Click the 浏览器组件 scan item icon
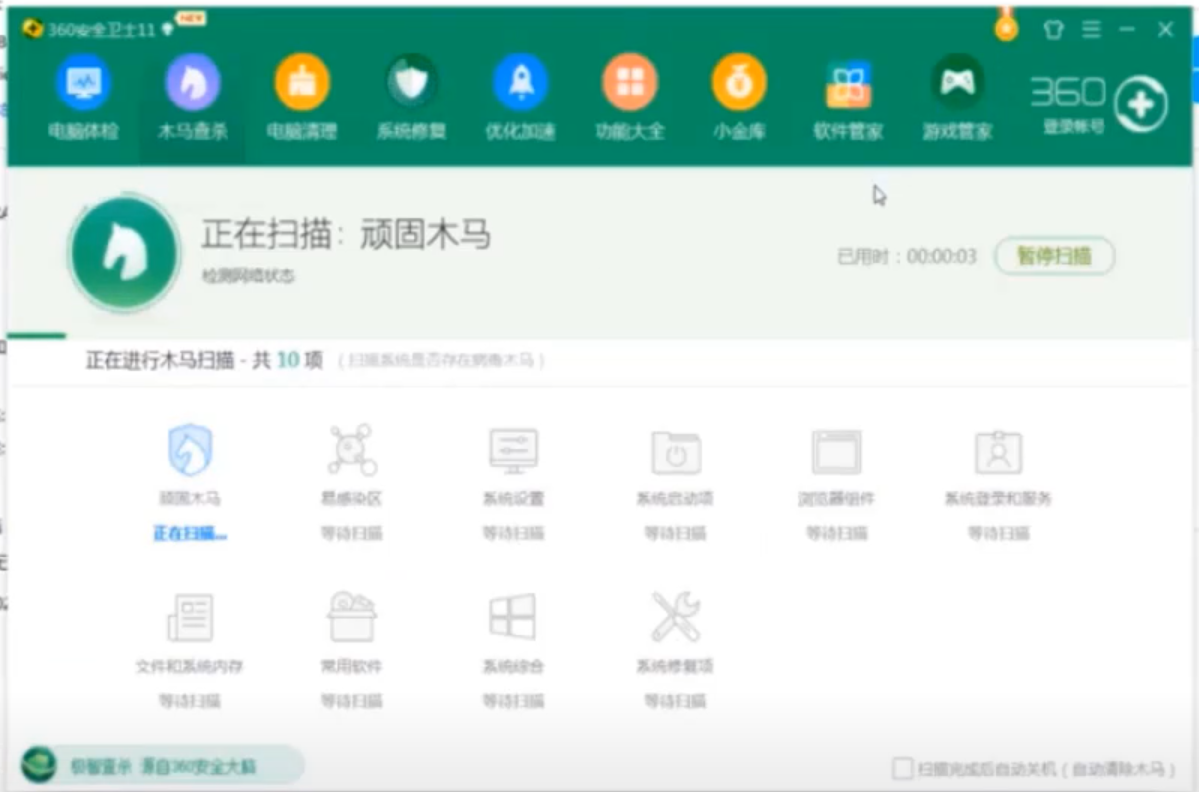Screen dimensions: 1199x792 point(837,451)
